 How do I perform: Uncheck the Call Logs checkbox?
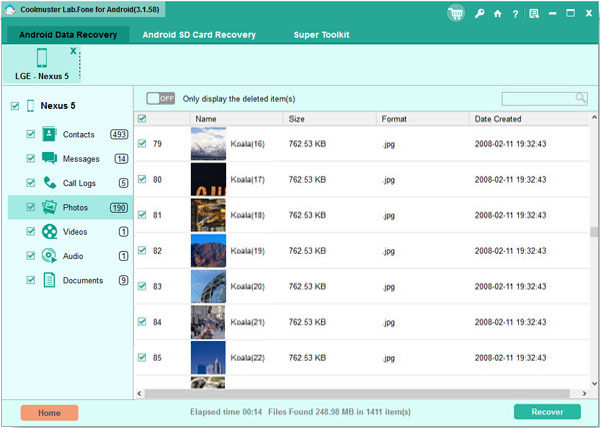coord(31,183)
